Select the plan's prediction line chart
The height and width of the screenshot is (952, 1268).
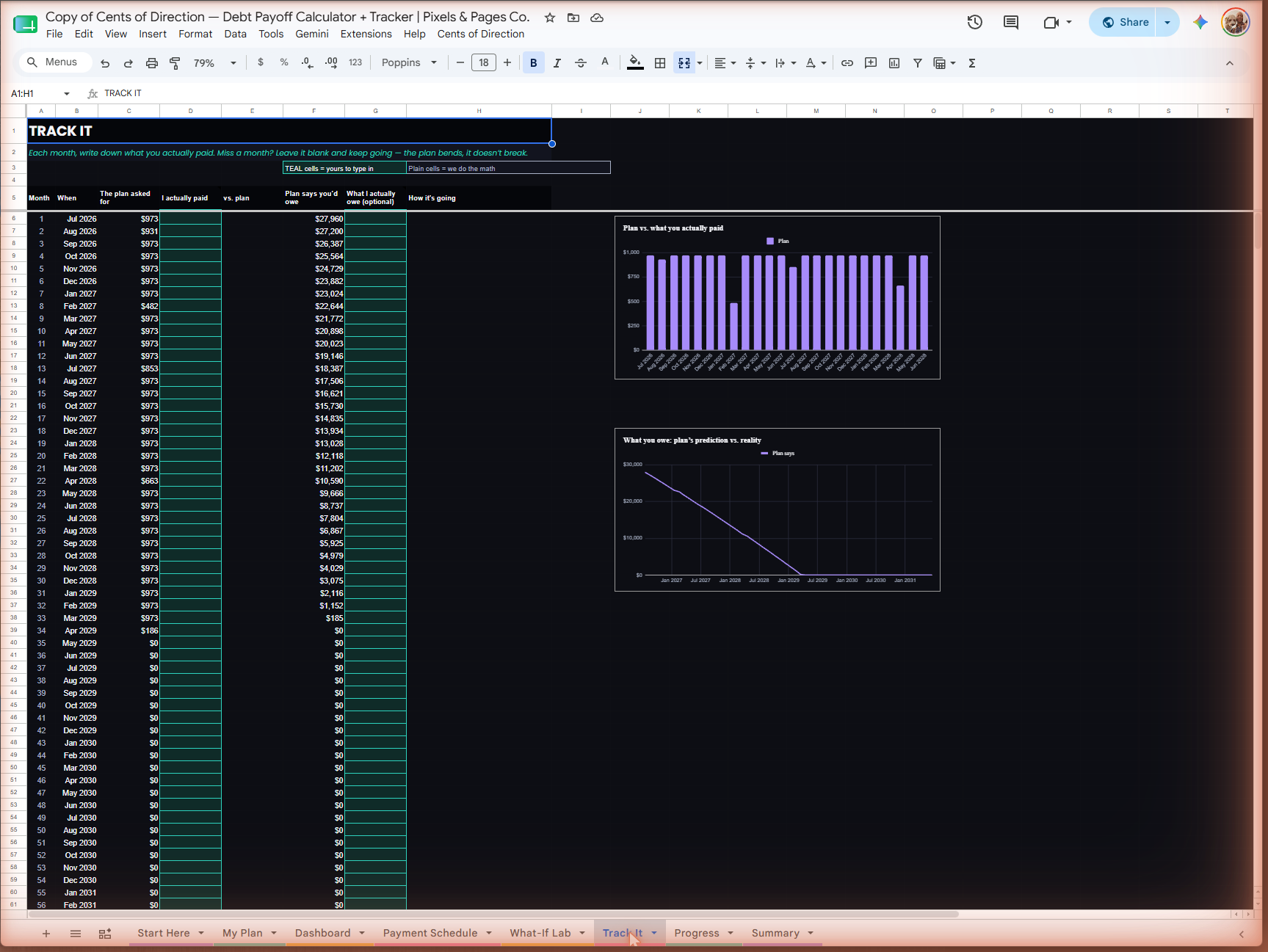pyautogui.click(x=778, y=509)
